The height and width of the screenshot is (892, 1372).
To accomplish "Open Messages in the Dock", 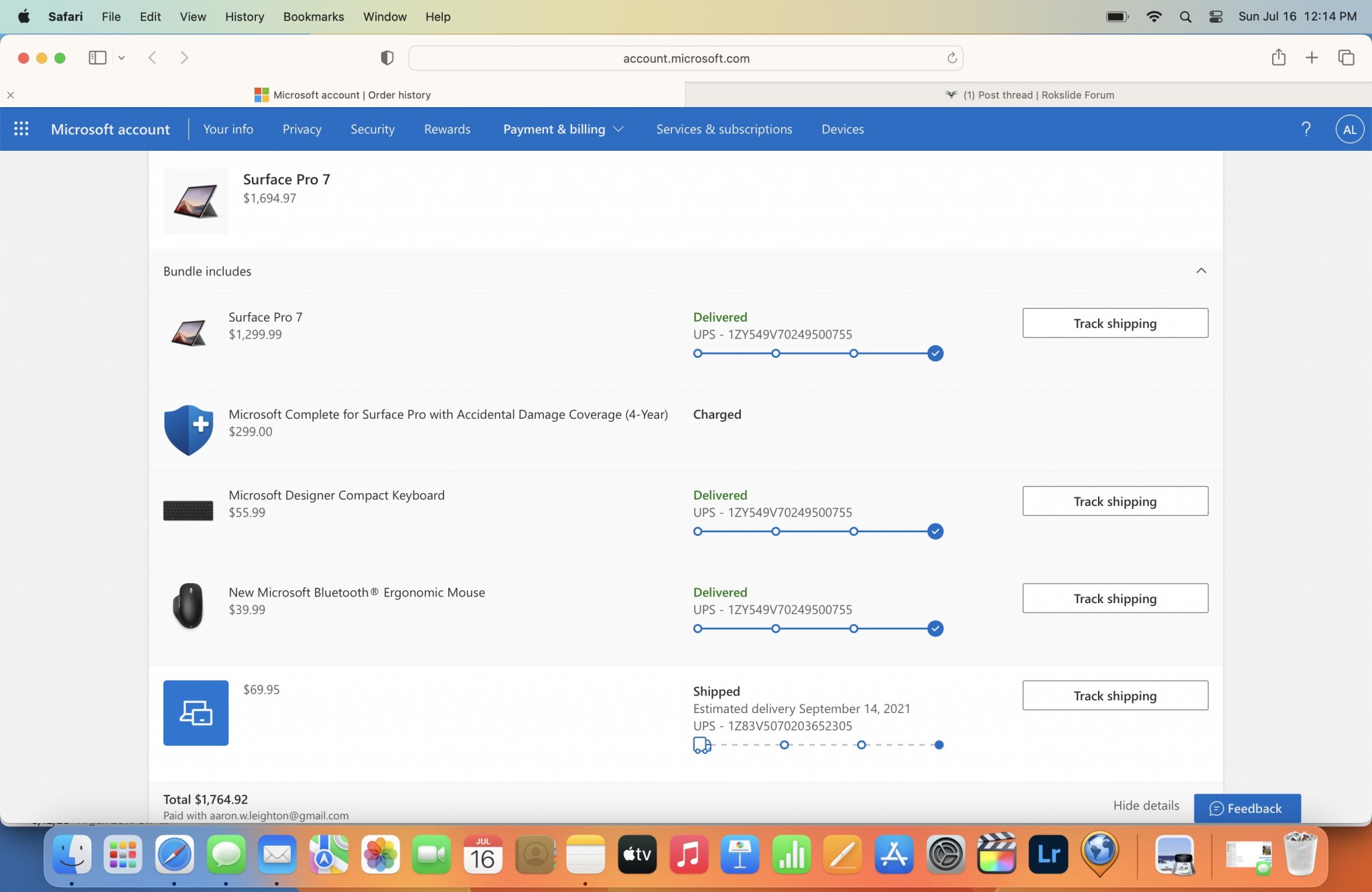I will (226, 854).
